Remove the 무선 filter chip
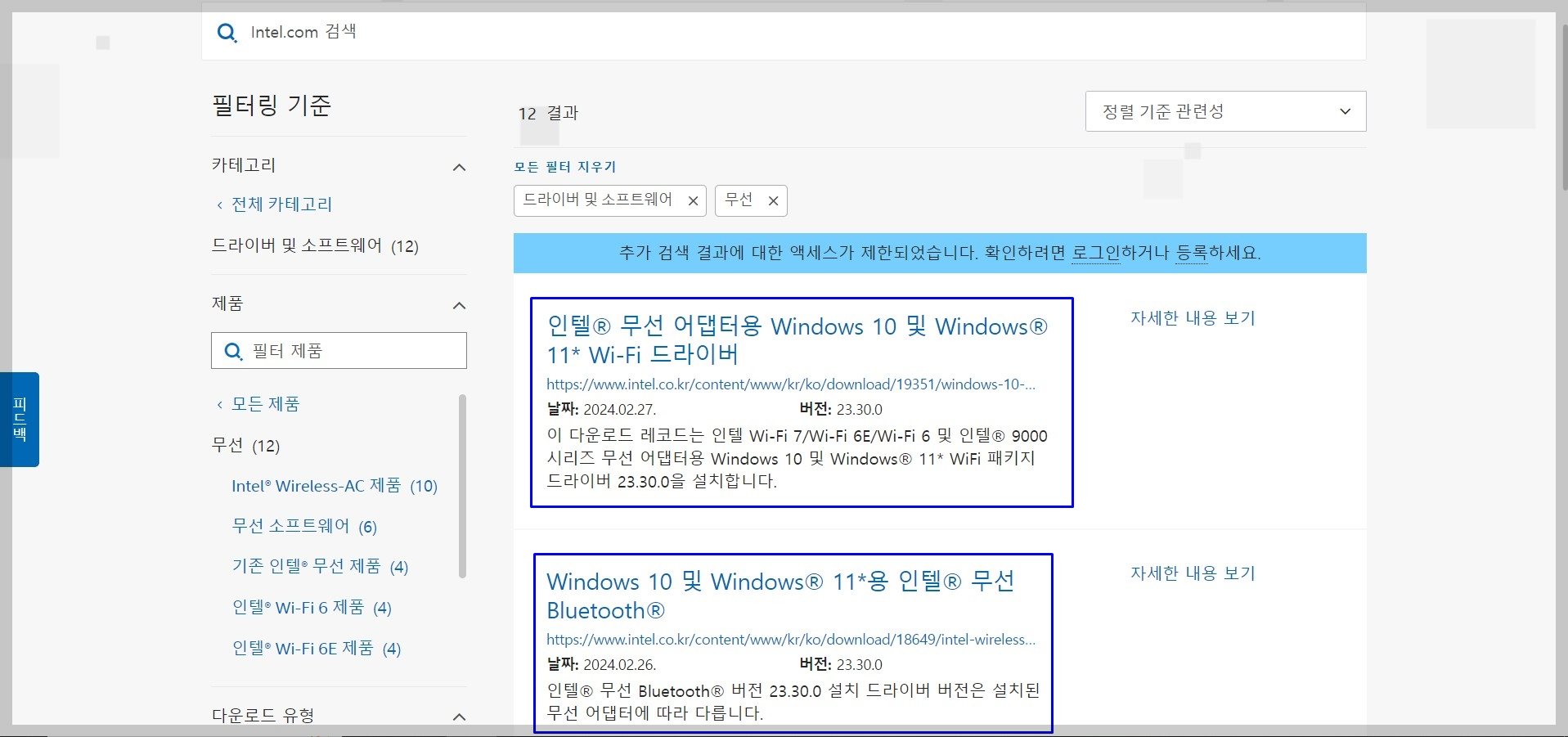 pyautogui.click(x=773, y=201)
